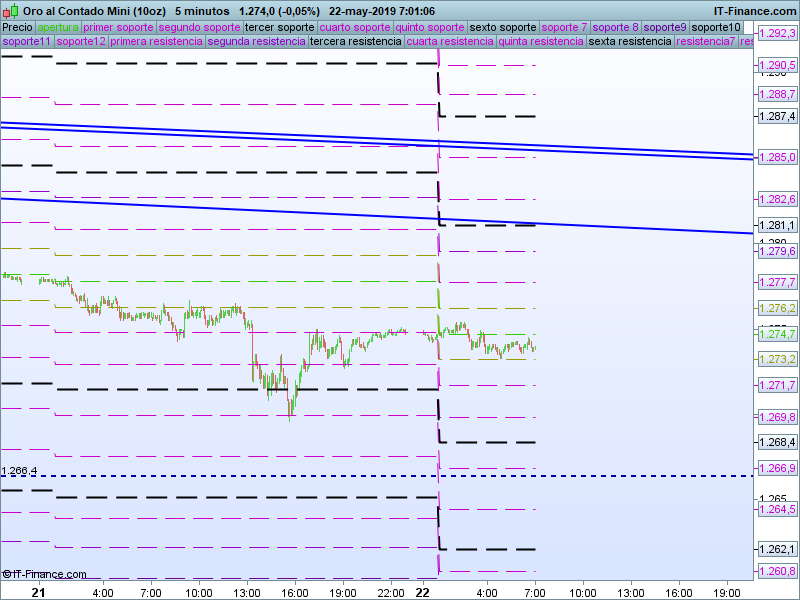Click the 1.288,7 price axis label
The image size is (800, 600).
(778, 94)
